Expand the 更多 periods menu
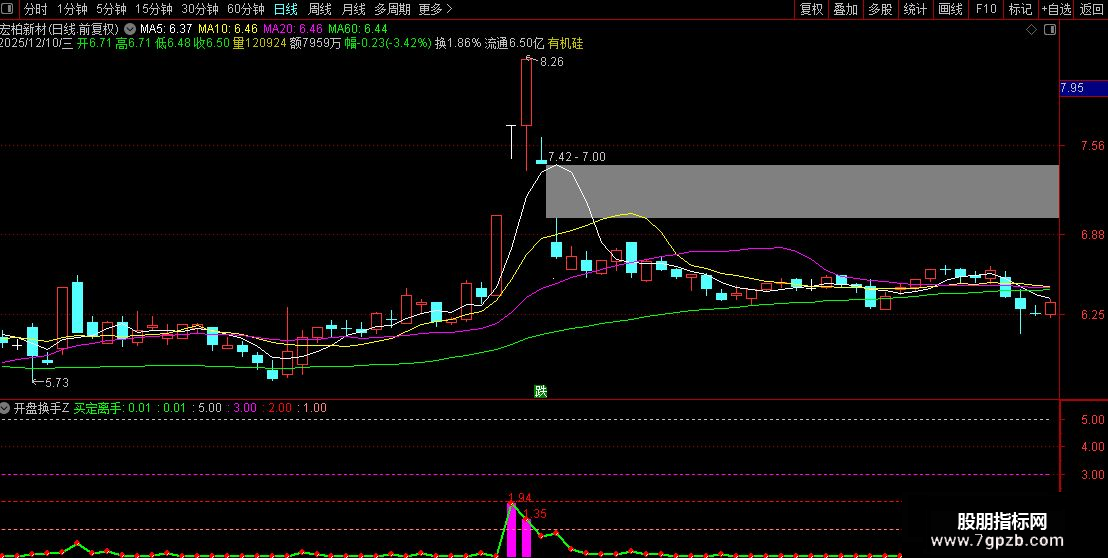1108x558 pixels. click(x=435, y=9)
